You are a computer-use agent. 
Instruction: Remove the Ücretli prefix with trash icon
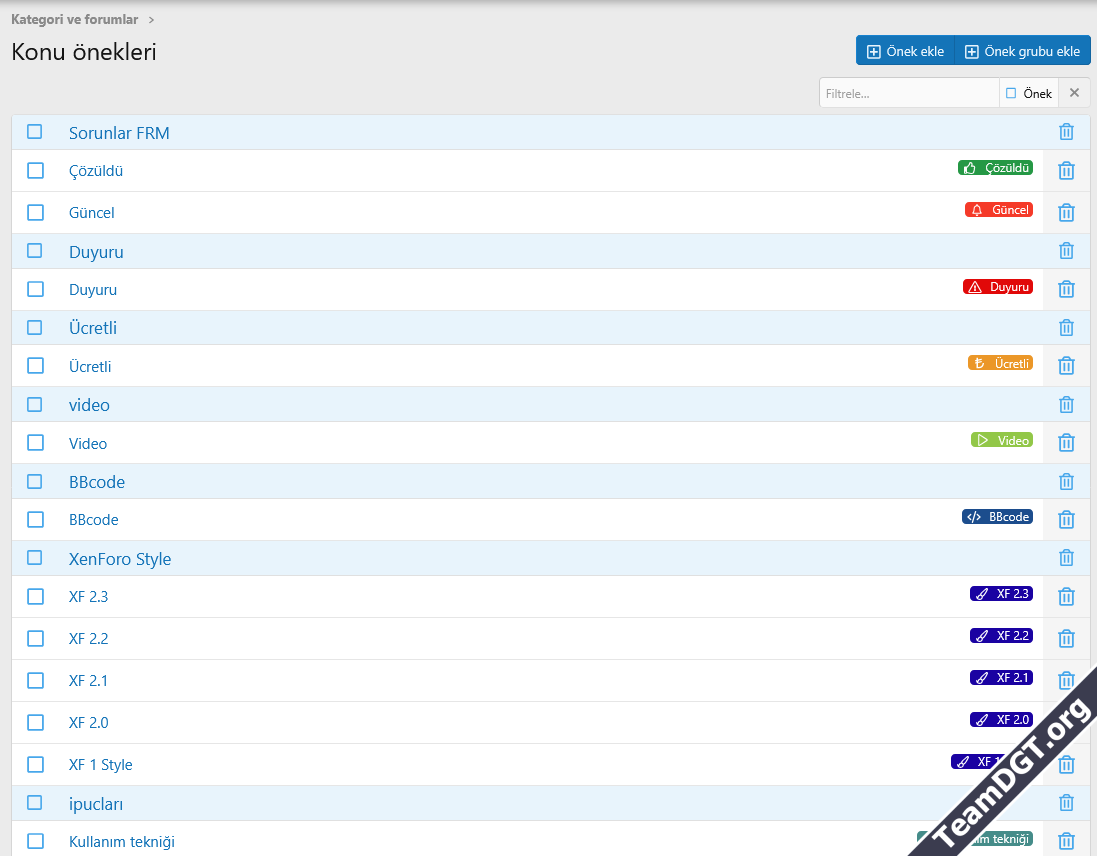click(1066, 366)
